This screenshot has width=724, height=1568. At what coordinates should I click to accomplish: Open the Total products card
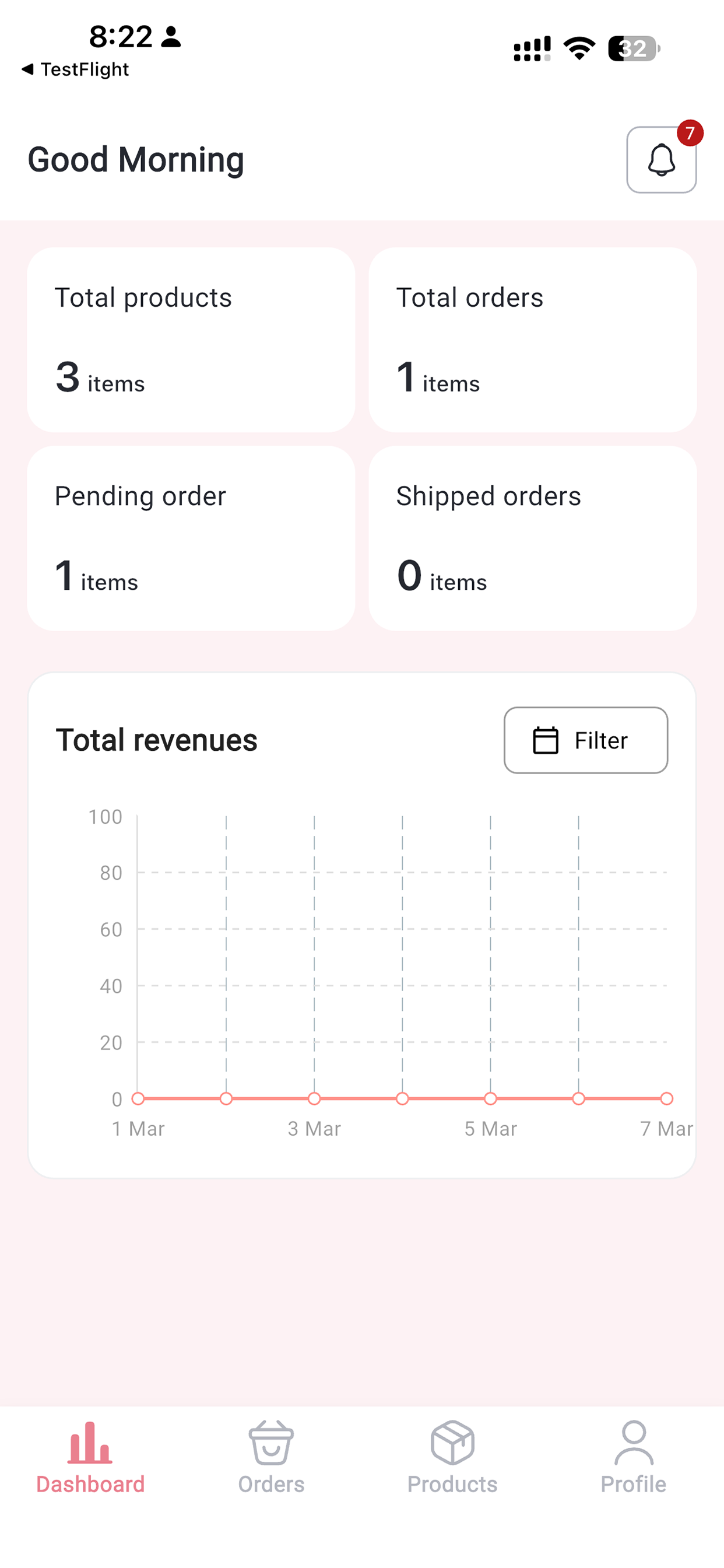(x=191, y=339)
